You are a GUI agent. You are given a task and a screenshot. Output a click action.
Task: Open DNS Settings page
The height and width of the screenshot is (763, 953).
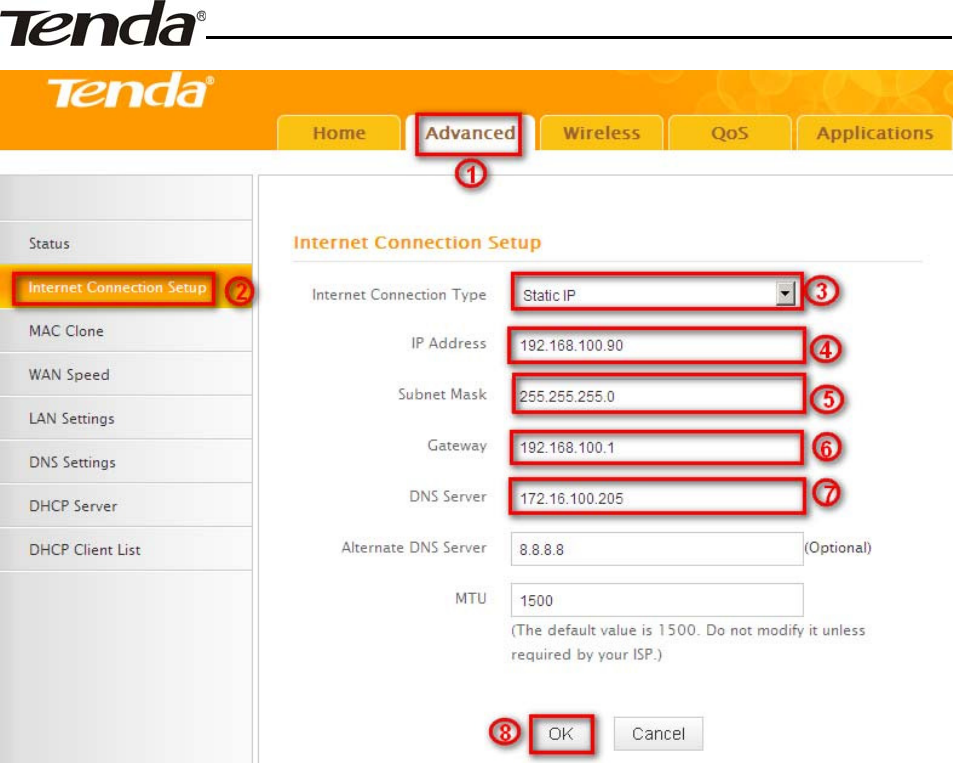(x=125, y=462)
